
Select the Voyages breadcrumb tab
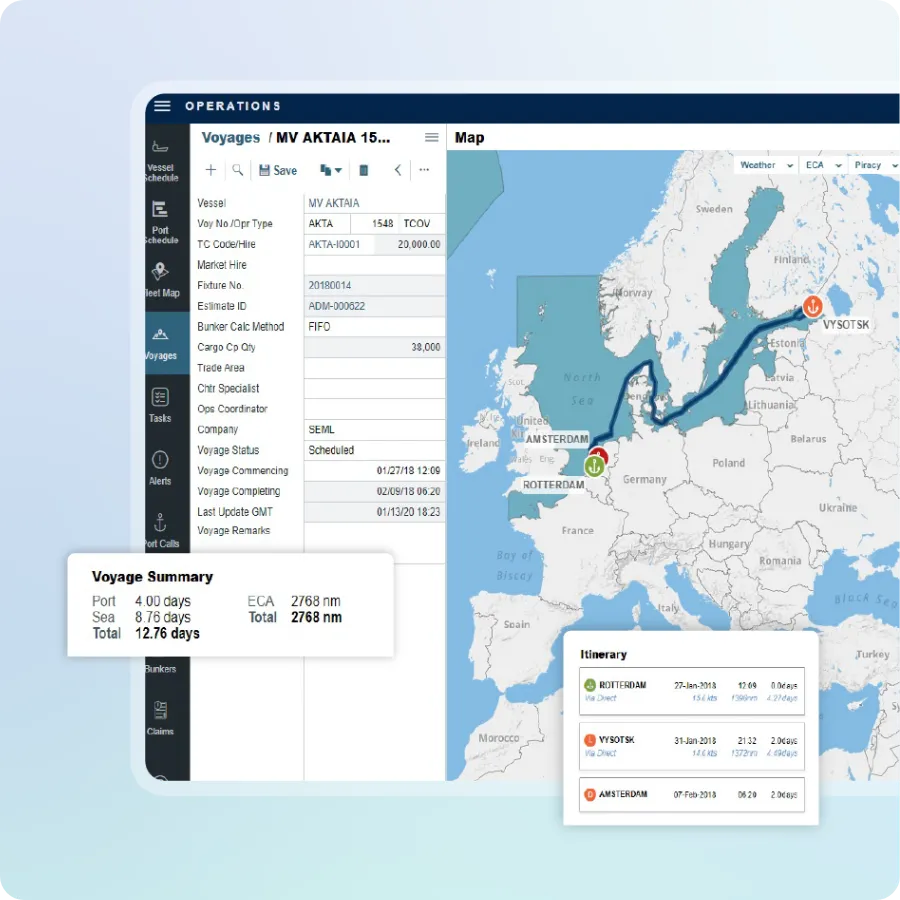tap(229, 137)
